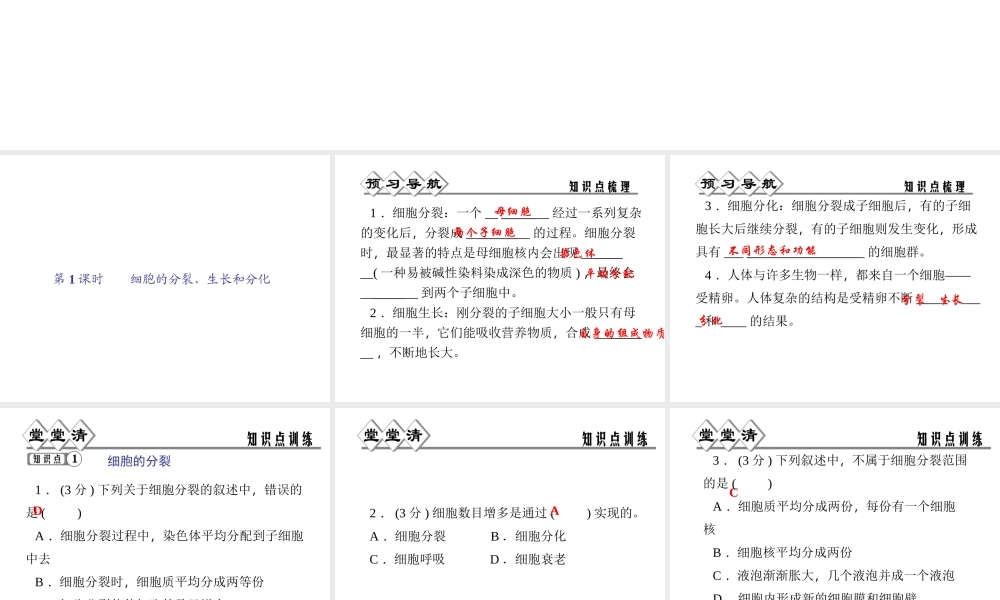This screenshot has width=1000, height=600.
Task: Click the line '2．细胞生长：刚分裂的子细胞大小一般只有母'
Action: tap(502, 312)
